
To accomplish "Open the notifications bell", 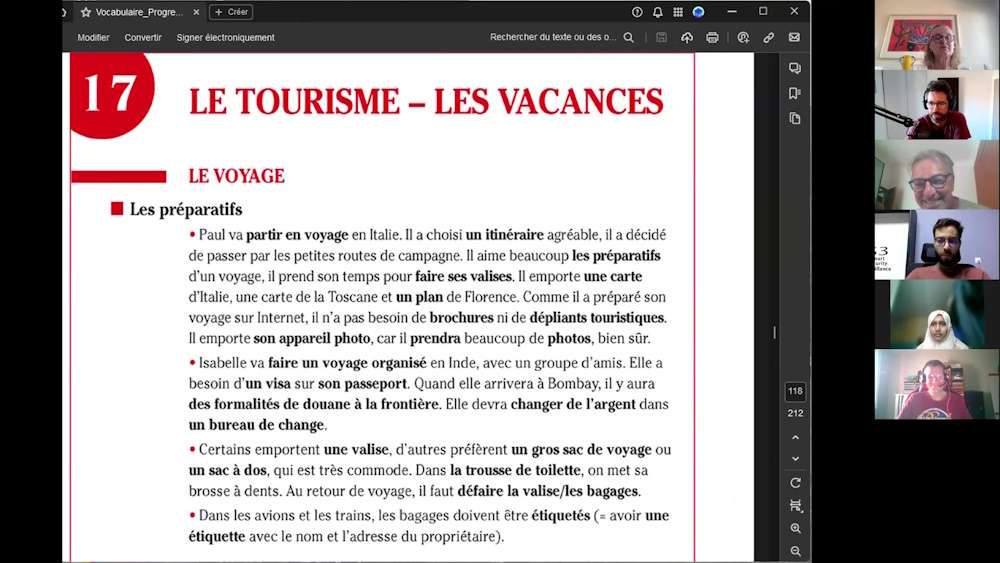I will pos(658,11).
